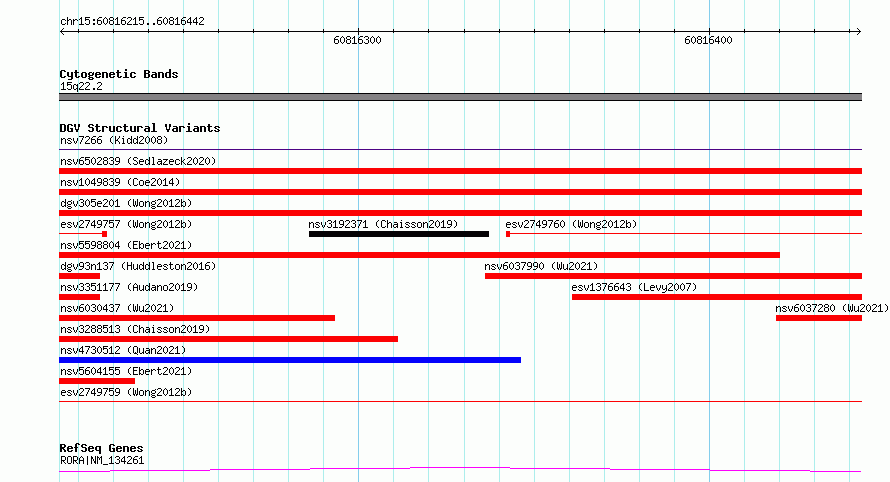Viewport: 890px width, 482px height.
Task: Select the black bar of nsv3192371
Action: pos(399,234)
